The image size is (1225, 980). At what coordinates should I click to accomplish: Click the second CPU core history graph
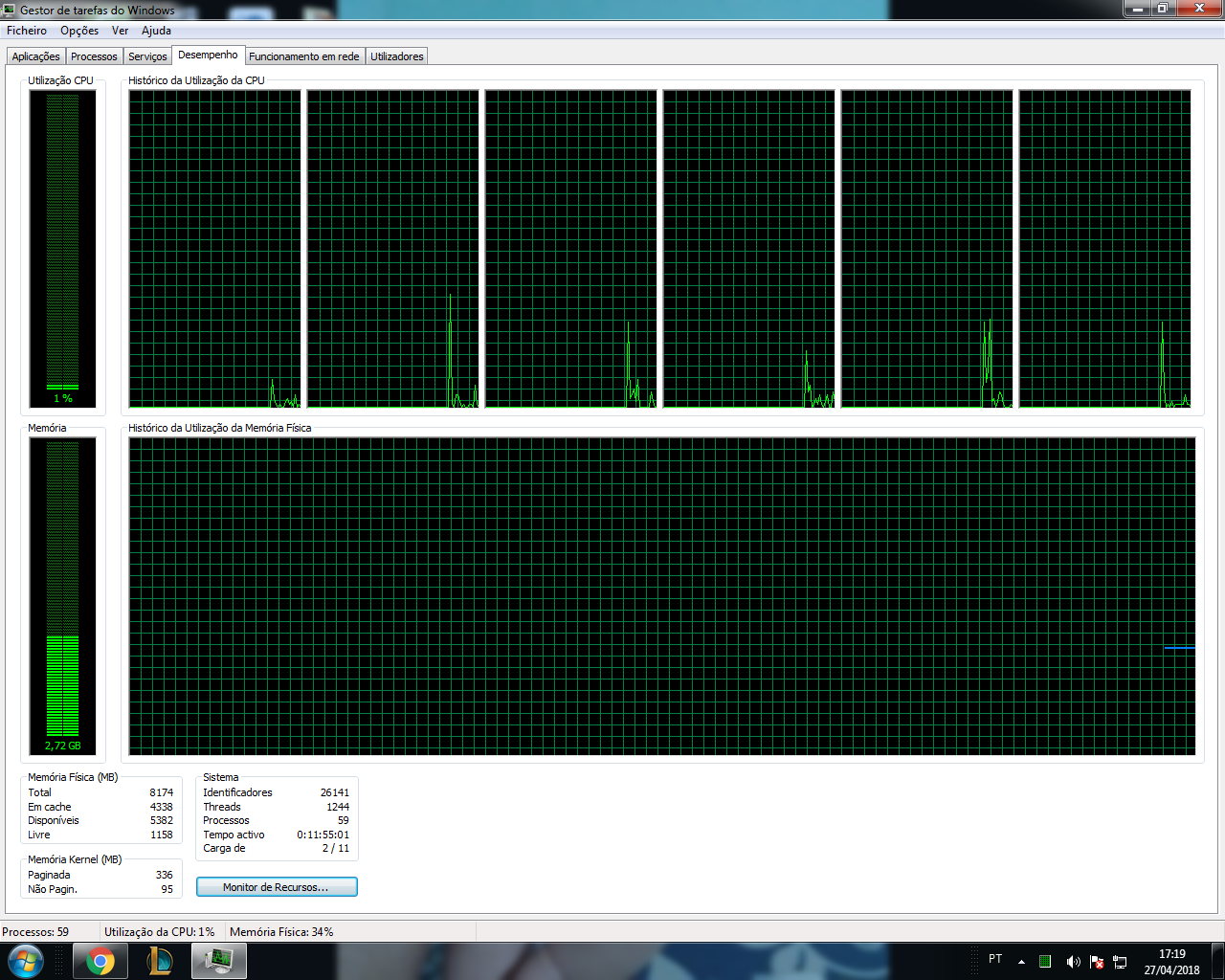coord(392,249)
